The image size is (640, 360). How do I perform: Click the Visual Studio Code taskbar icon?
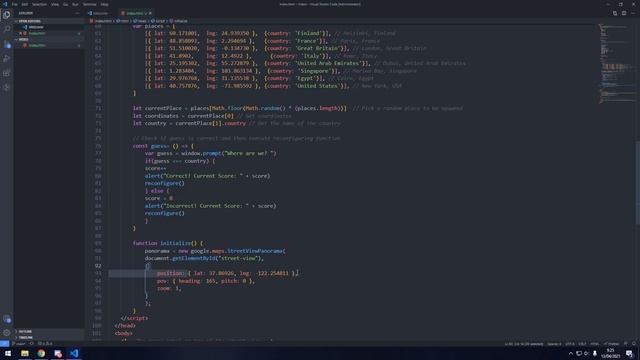click(74, 353)
